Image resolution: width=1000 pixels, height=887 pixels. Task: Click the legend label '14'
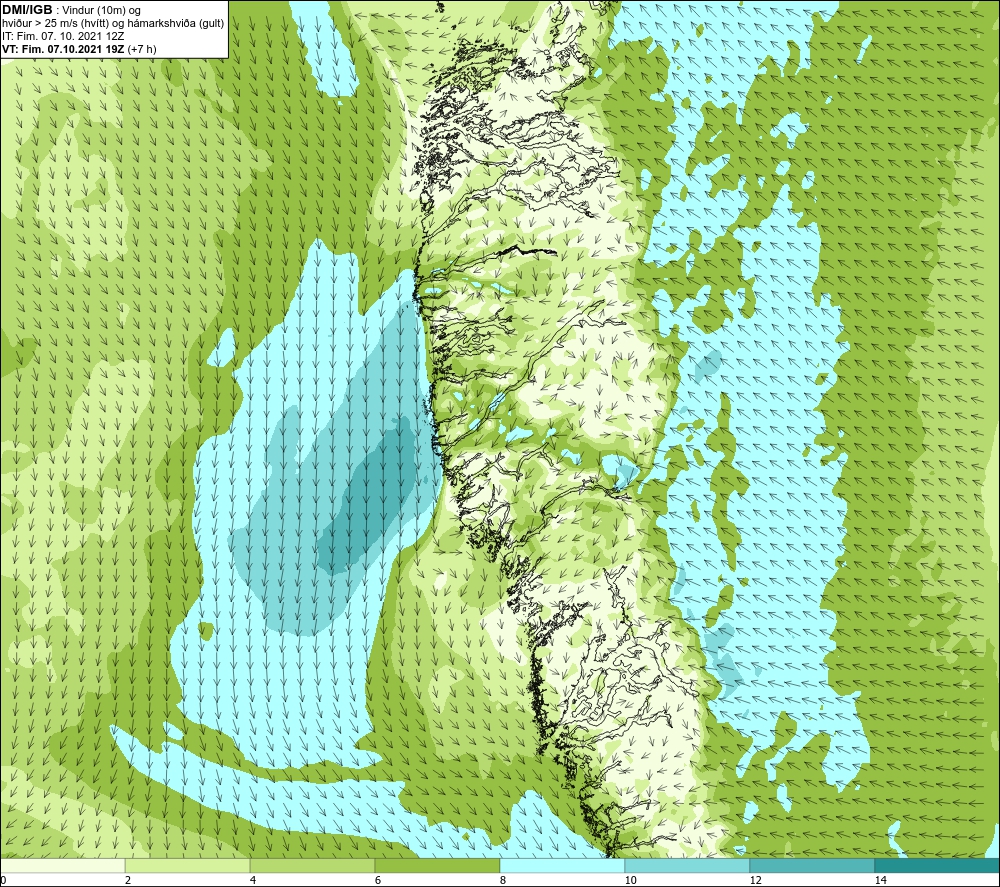pos(880,881)
